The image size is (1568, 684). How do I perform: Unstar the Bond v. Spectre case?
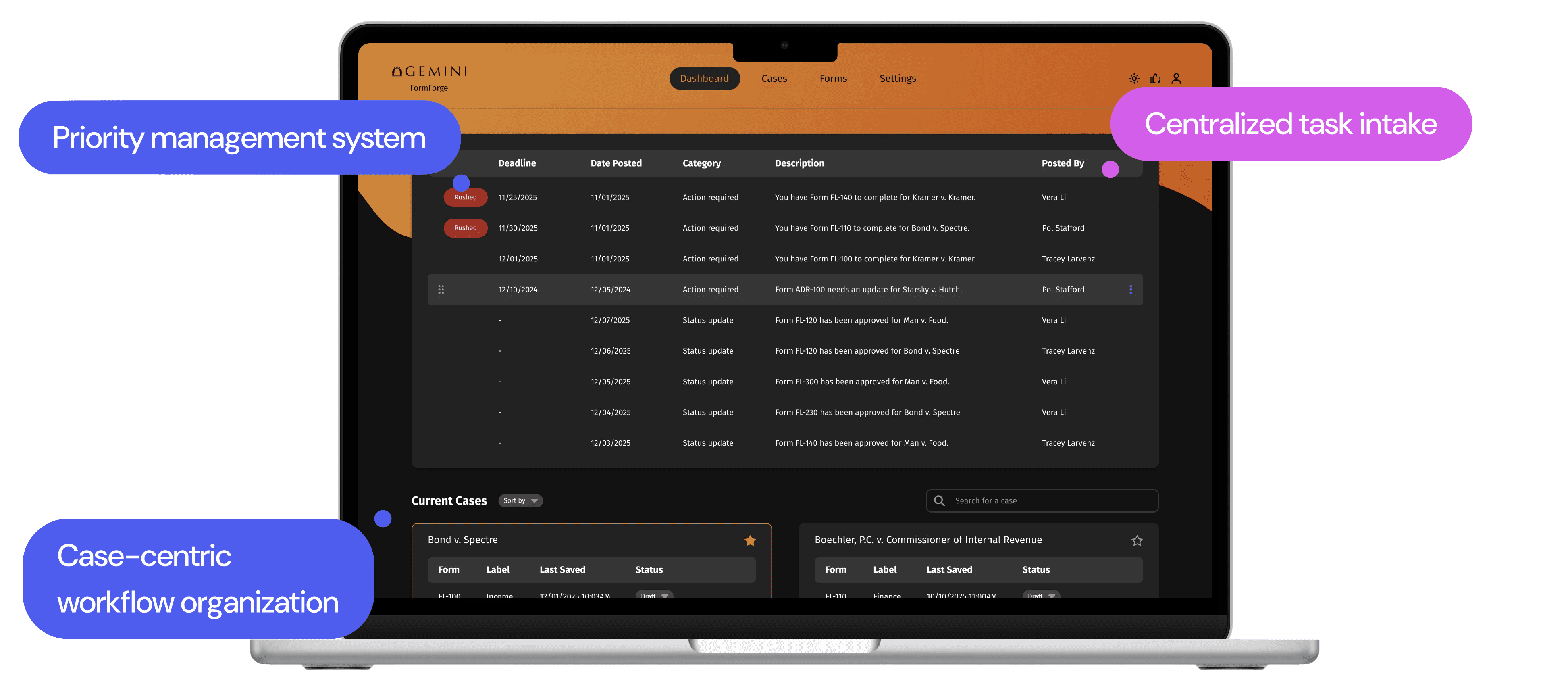[x=750, y=540]
